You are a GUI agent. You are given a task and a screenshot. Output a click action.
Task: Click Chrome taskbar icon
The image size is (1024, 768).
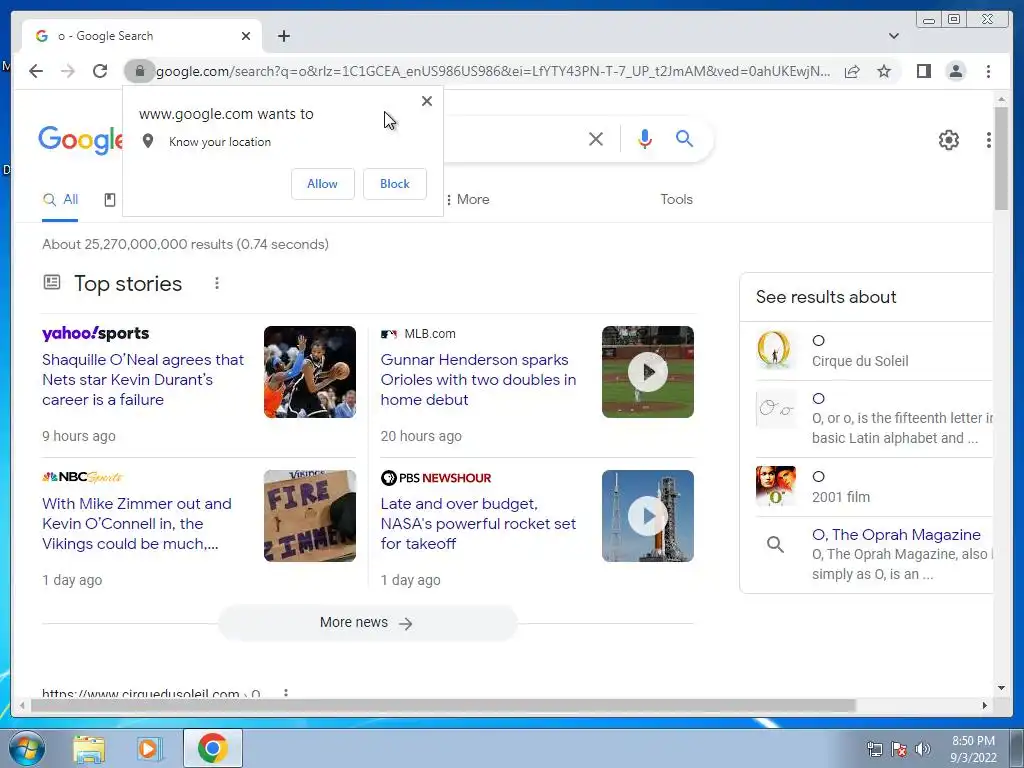click(x=213, y=748)
